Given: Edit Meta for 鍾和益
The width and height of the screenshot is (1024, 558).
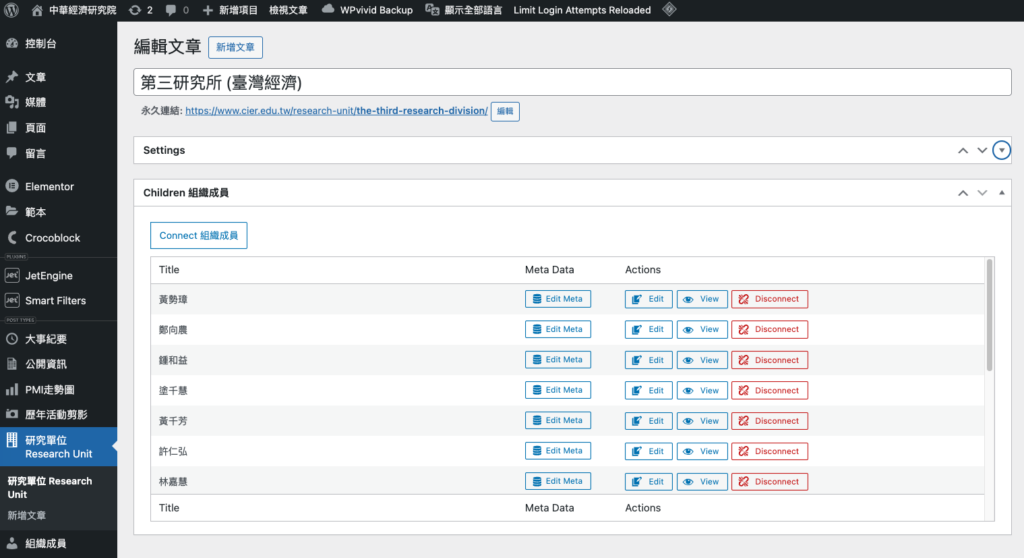Looking at the screenshot, I should pyautogui.click(x=557, y=360).
